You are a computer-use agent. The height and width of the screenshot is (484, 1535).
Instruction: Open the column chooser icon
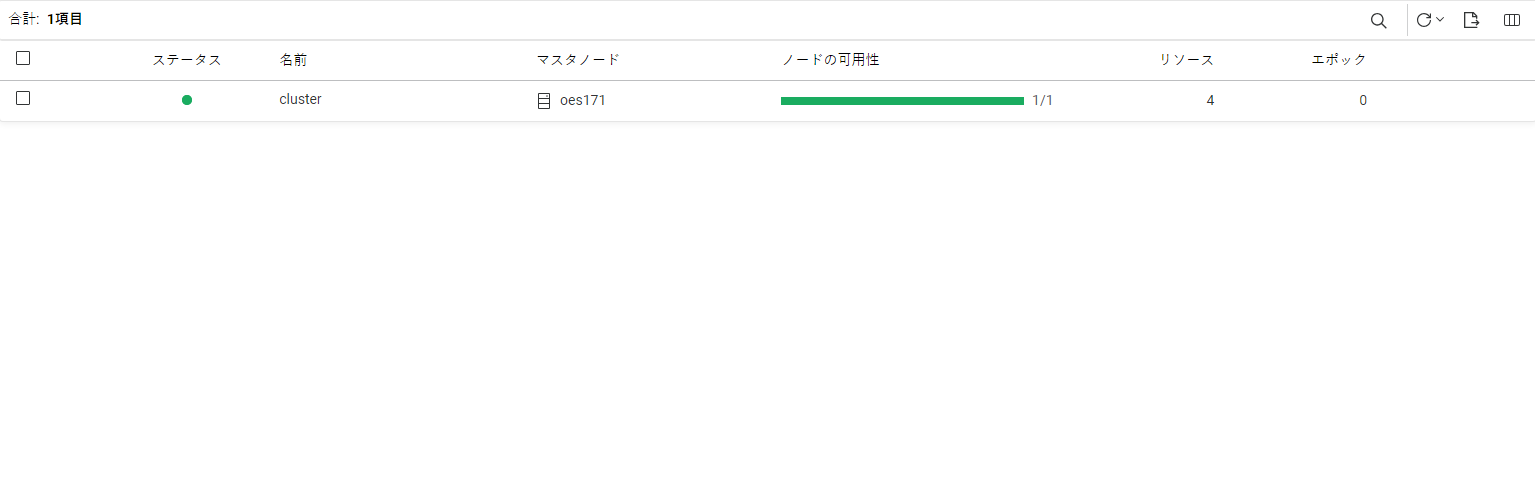pos(1512,20)
